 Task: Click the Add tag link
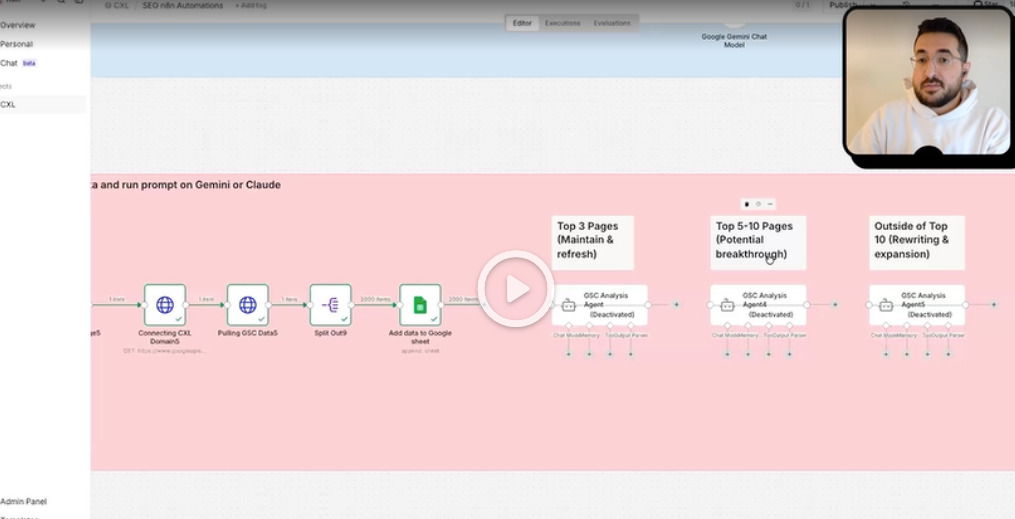250,5
